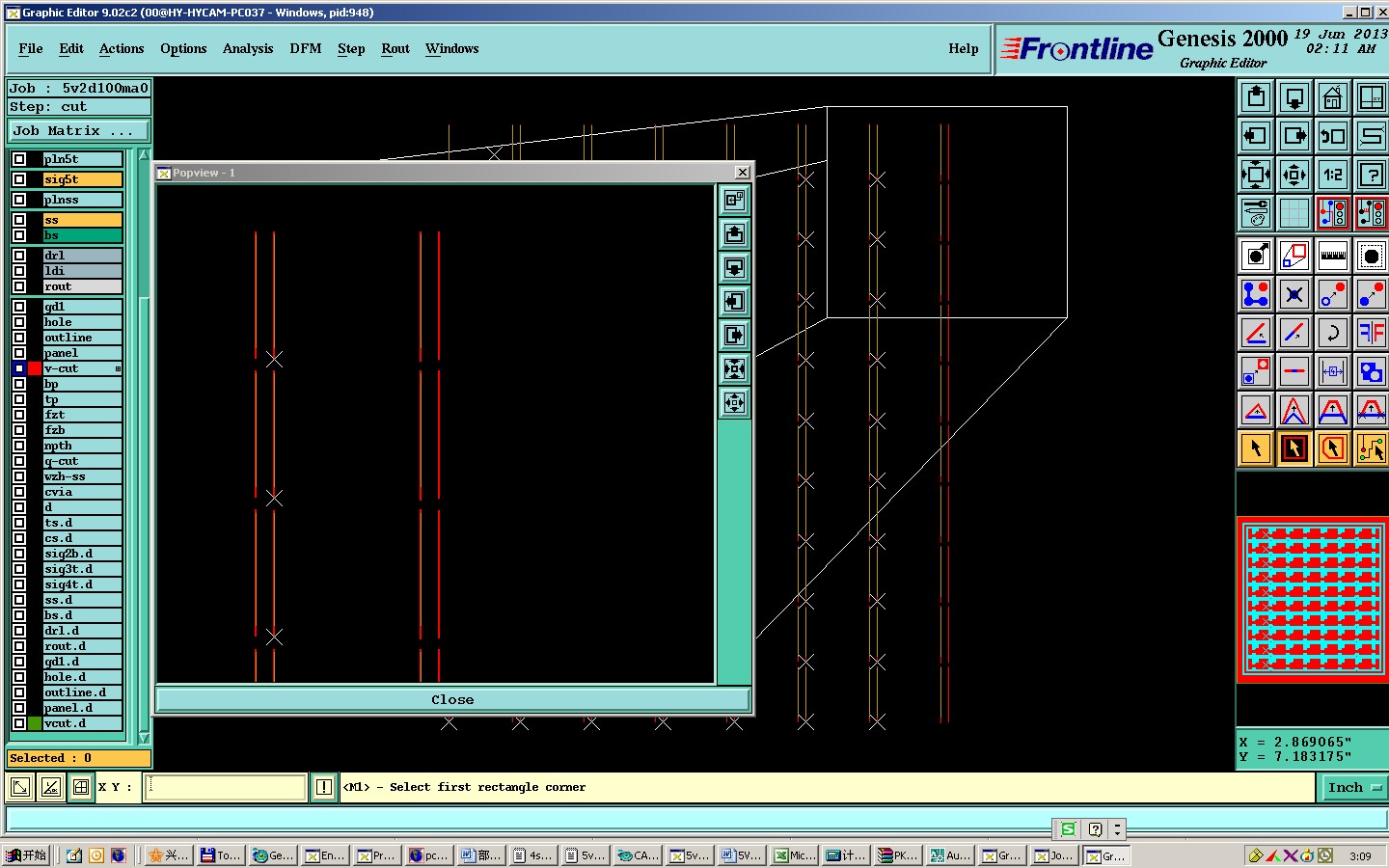Toggle the pln5t layer checkbox

pos(19,159)
